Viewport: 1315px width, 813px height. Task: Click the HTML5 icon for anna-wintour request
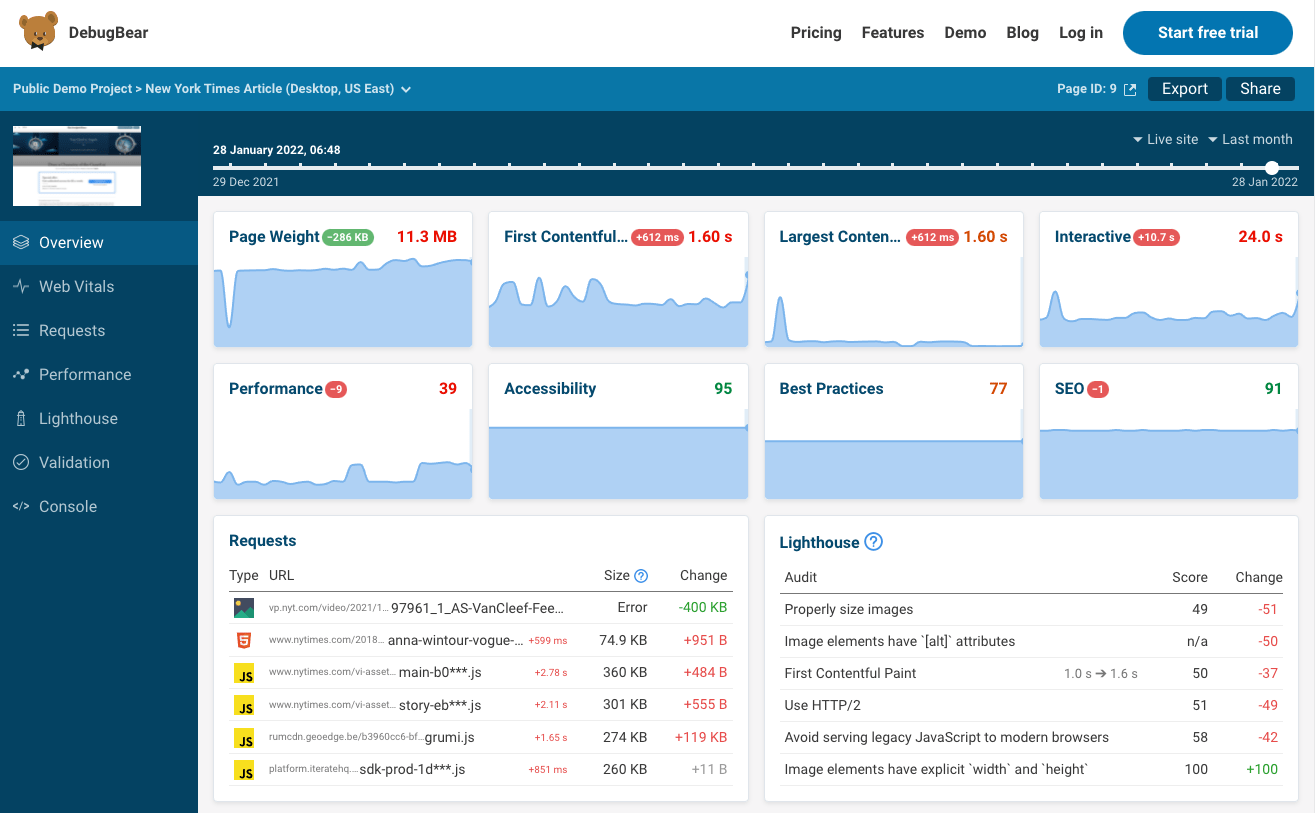click(x=244, y=640)
